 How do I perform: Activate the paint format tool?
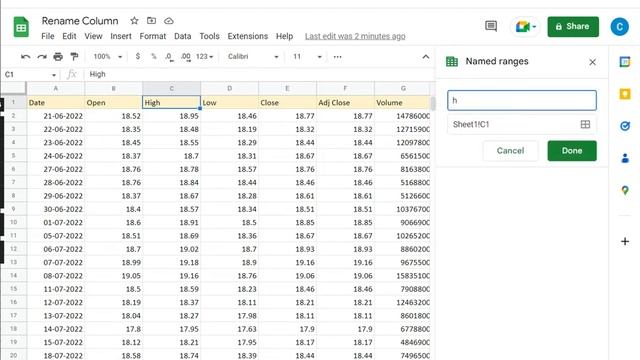(x=74, y=57)
